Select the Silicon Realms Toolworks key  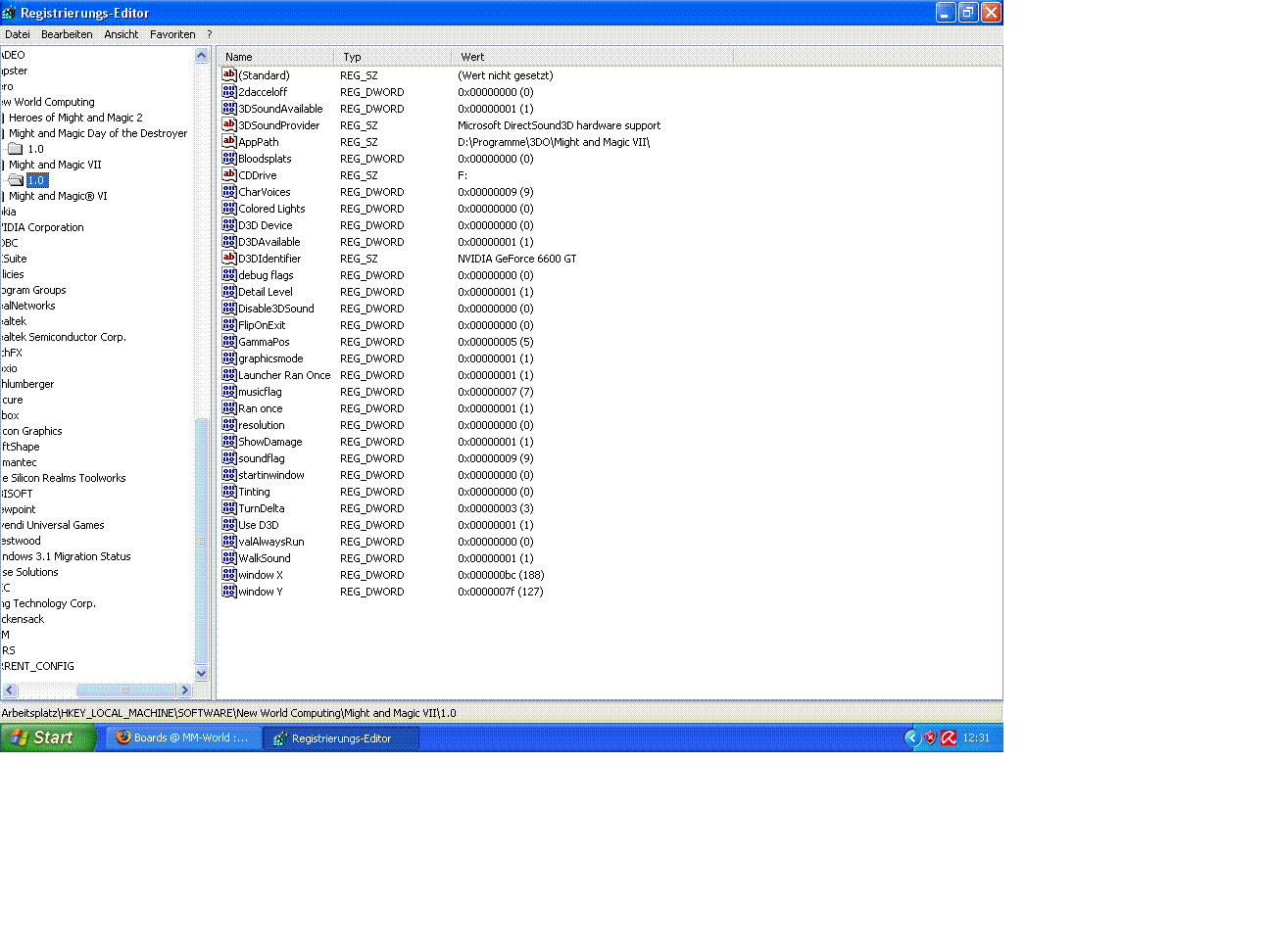pyautogui.click(x=65, y=478)
